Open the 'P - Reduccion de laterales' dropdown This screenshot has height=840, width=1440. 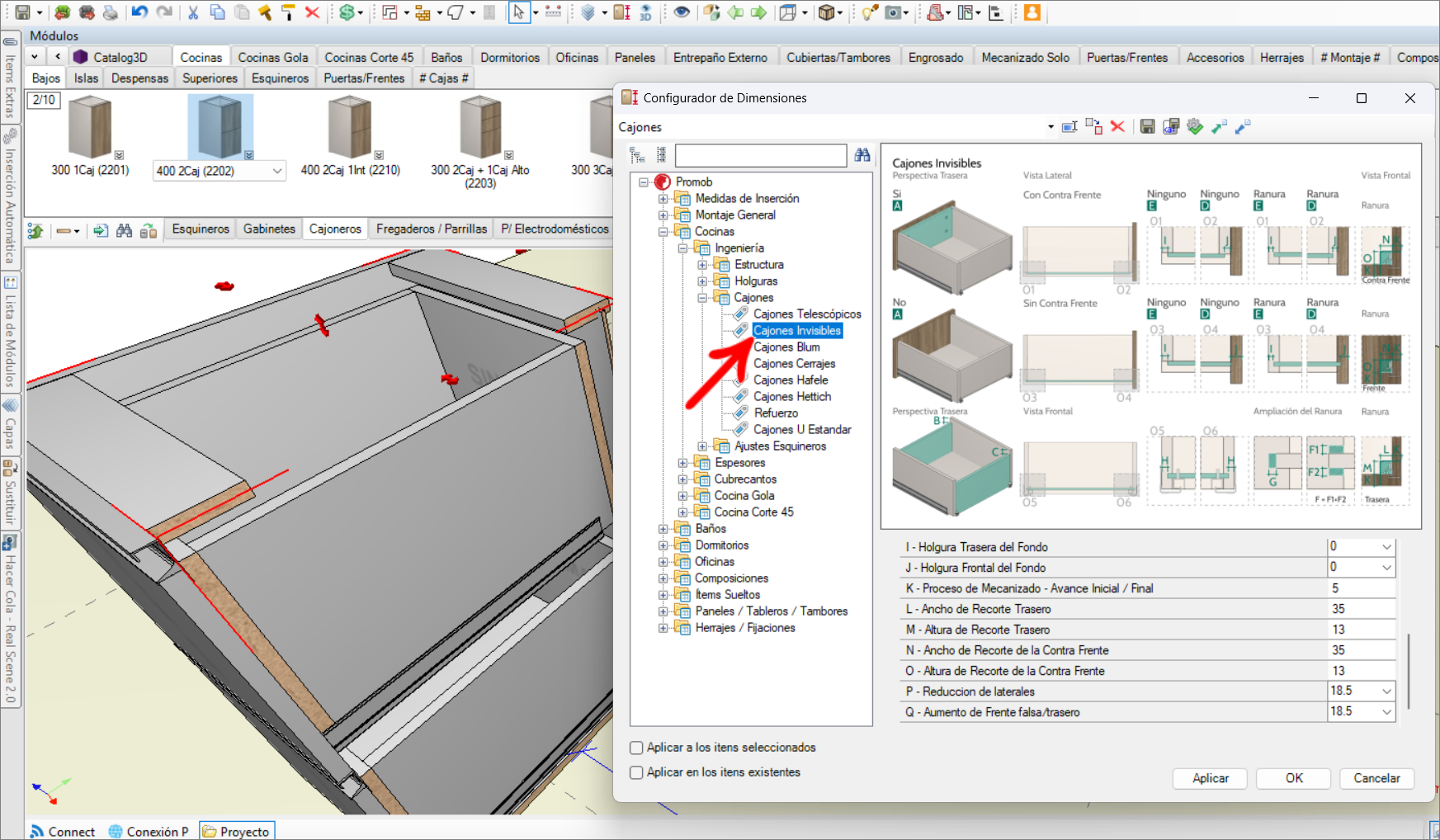tap(1386, 691)
